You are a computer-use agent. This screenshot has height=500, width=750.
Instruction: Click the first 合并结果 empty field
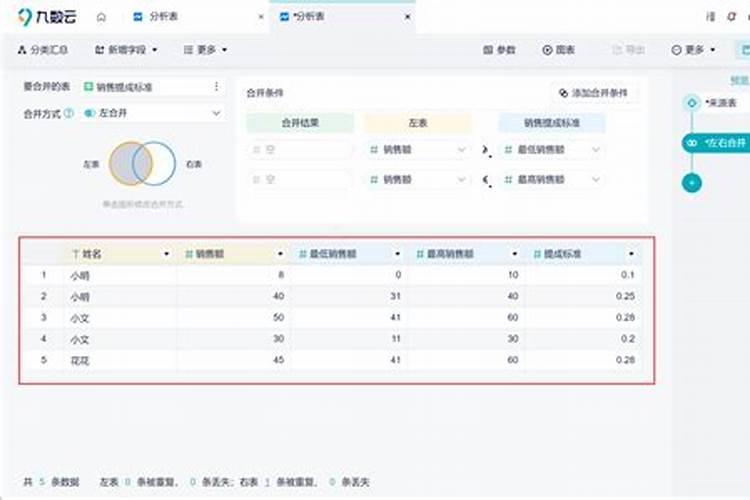pyautogui.click(x=300, y=150)
